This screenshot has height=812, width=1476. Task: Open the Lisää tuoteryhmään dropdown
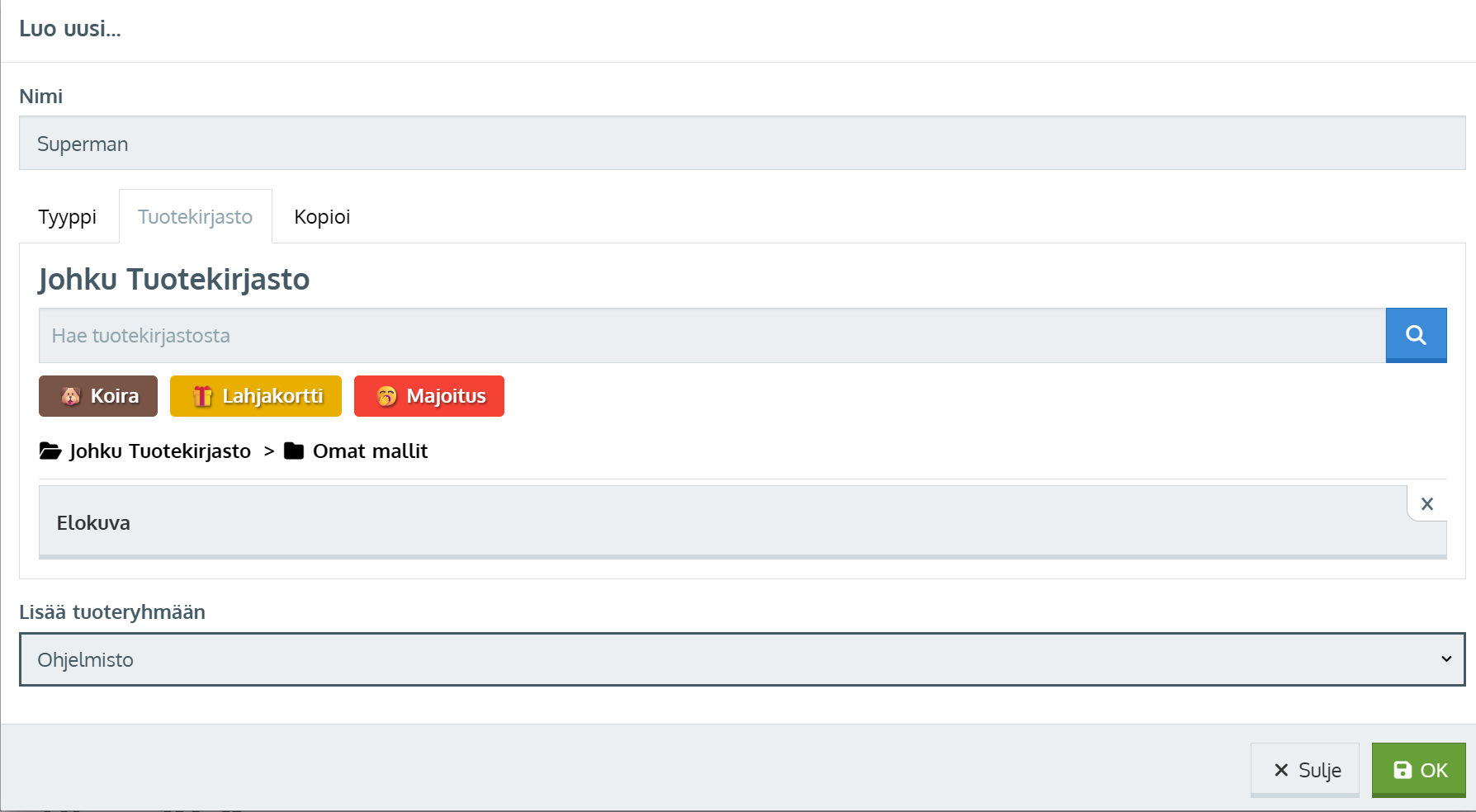(x=741, y=659)
